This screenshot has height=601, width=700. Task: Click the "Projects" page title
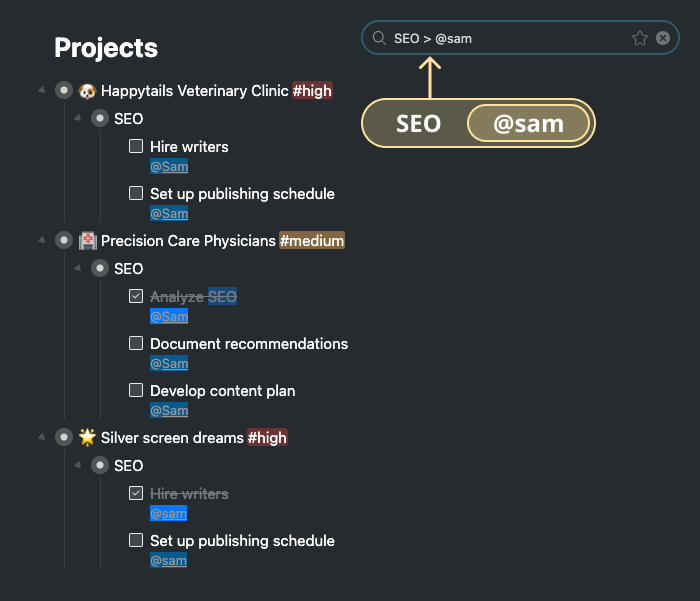pyautogui.click(x=106, y=48)
